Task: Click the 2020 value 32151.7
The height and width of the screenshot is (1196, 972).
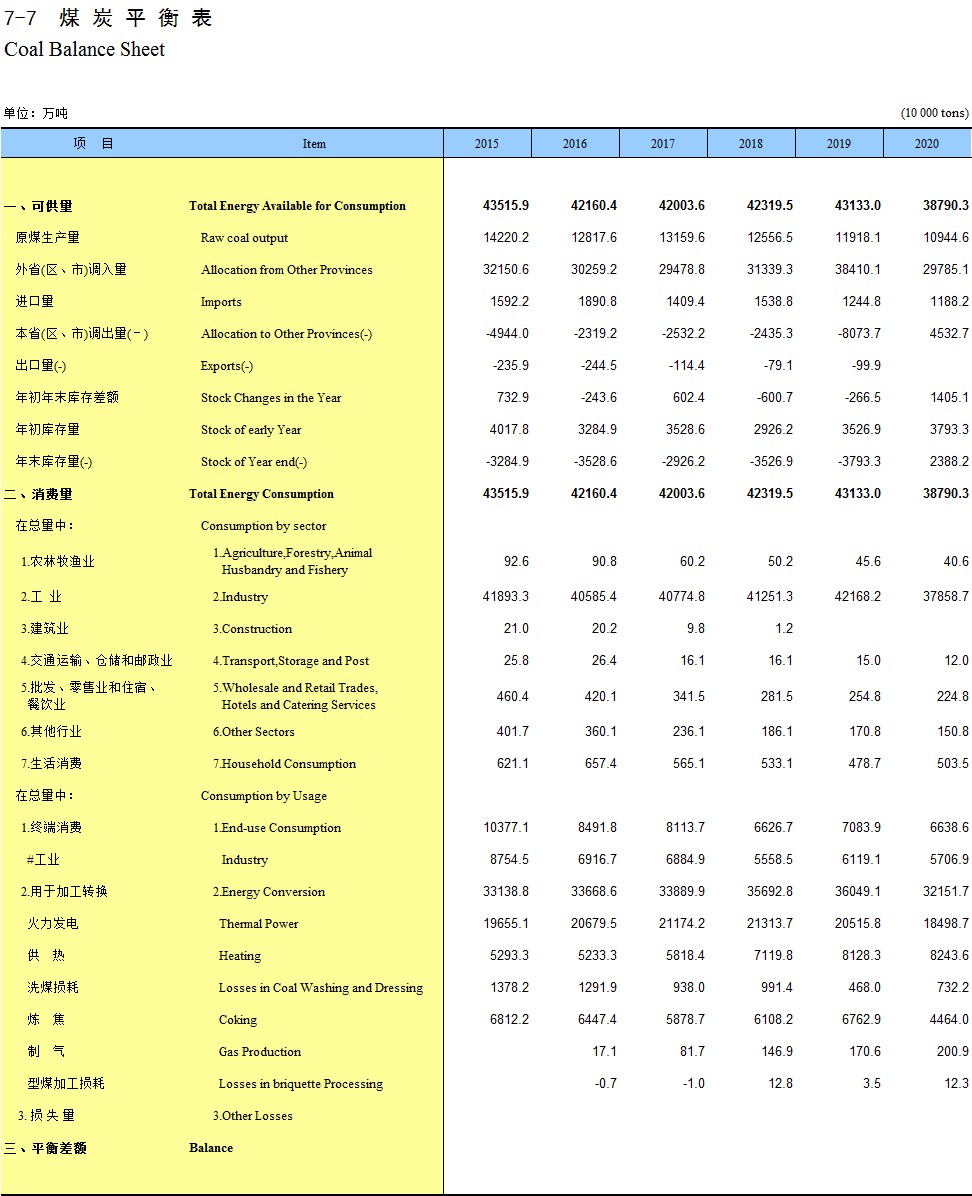Action: pyautogui.click(x=946, y=892)
